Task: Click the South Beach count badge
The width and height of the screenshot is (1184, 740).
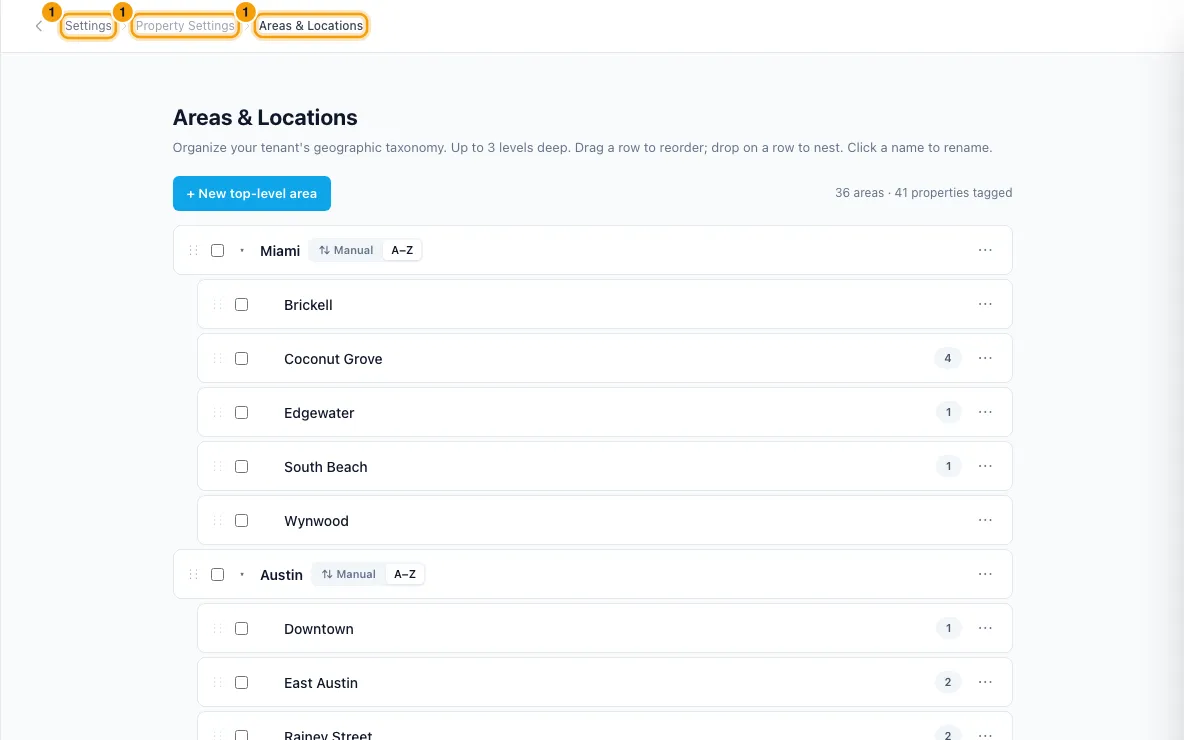Action: [948, 466]
